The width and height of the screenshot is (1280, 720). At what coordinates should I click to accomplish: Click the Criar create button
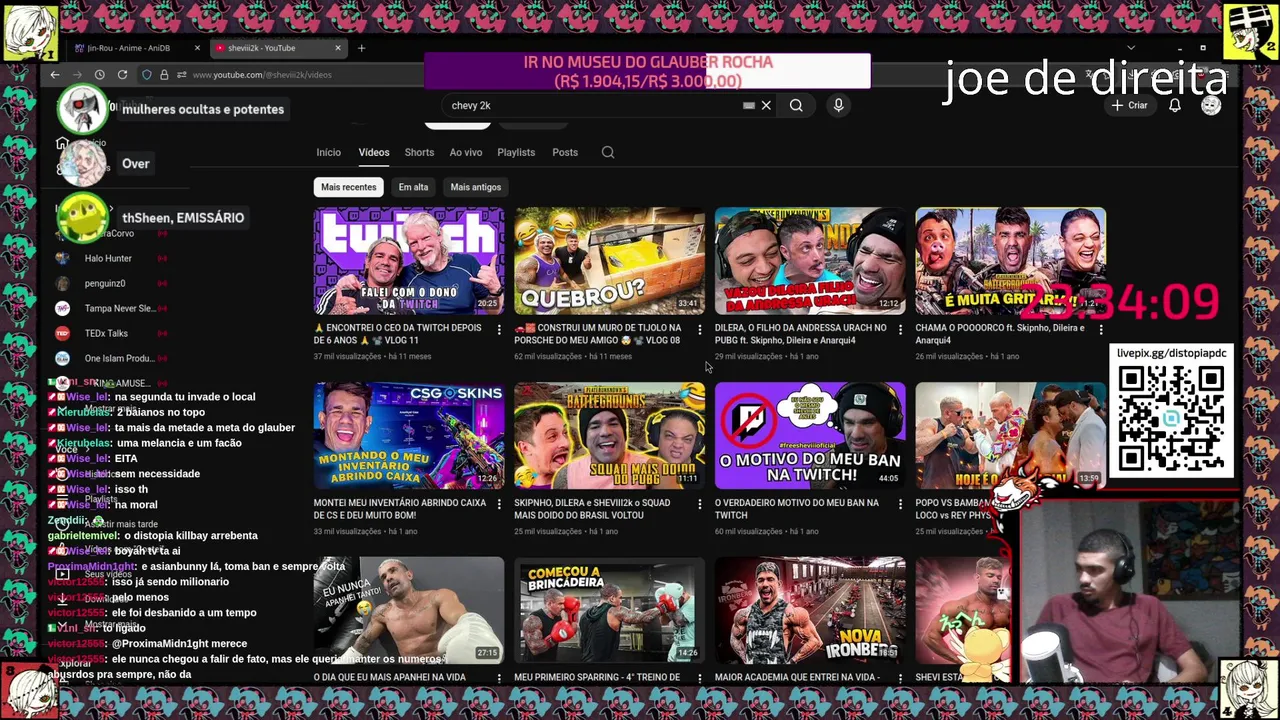click(x=1130, y=105)
